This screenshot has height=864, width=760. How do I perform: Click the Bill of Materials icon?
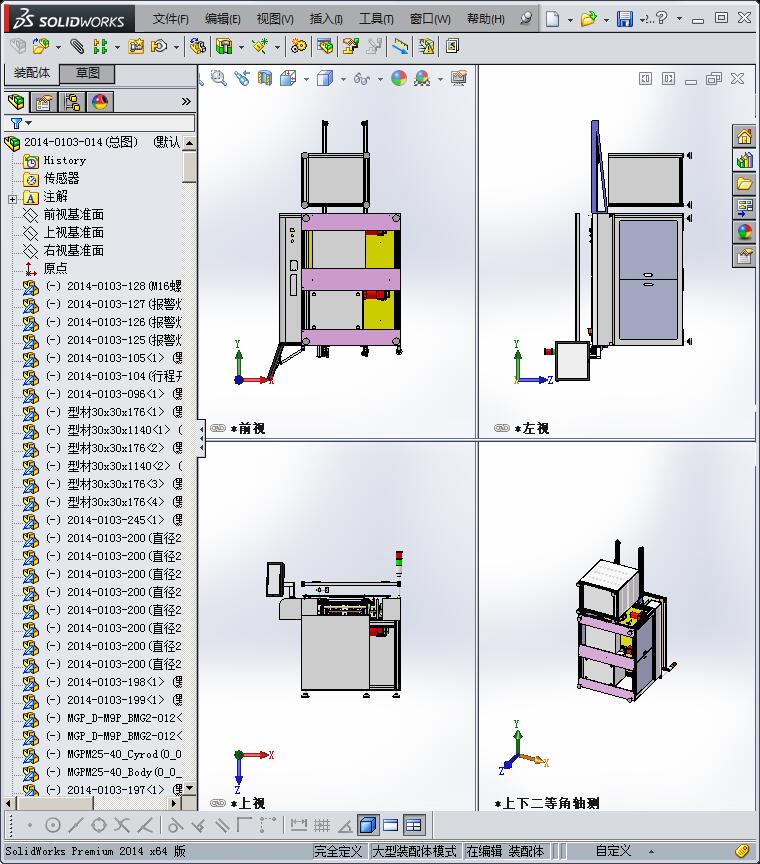[325, 46]
